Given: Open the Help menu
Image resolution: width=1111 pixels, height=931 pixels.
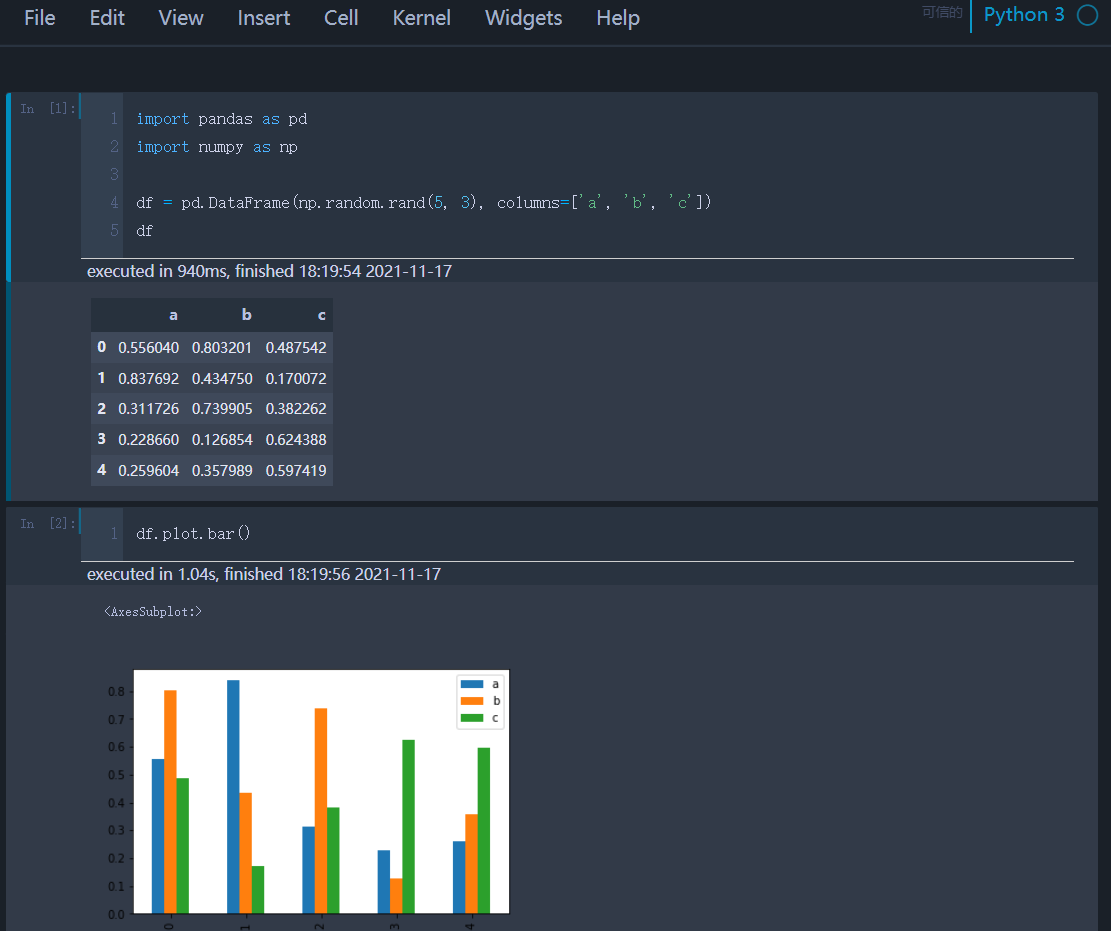Looking at the screenshot, I should tap(618, 18).
